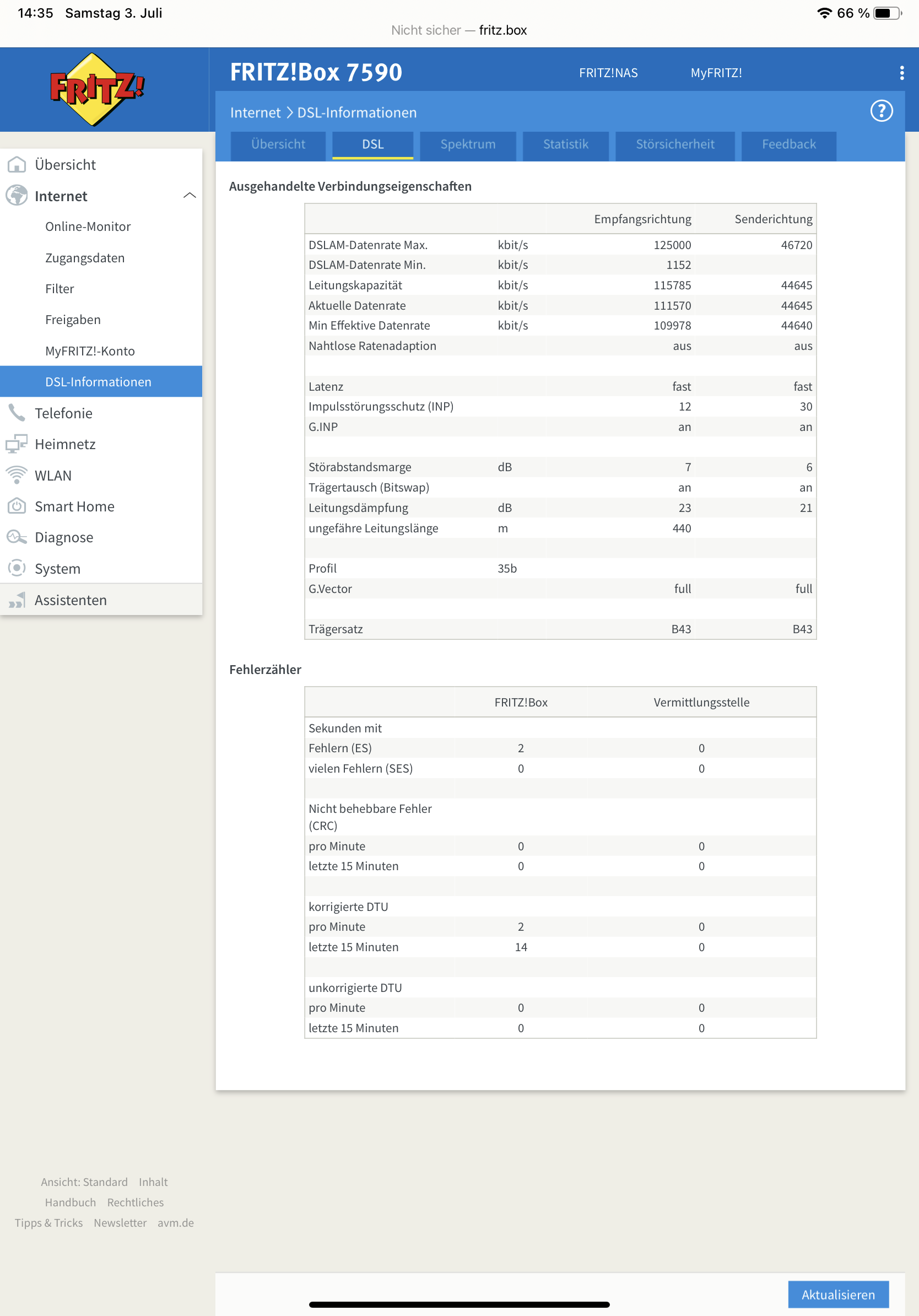The image size is (919, 1316).
Task: Click the Assistenten icon
Action: 17,600
